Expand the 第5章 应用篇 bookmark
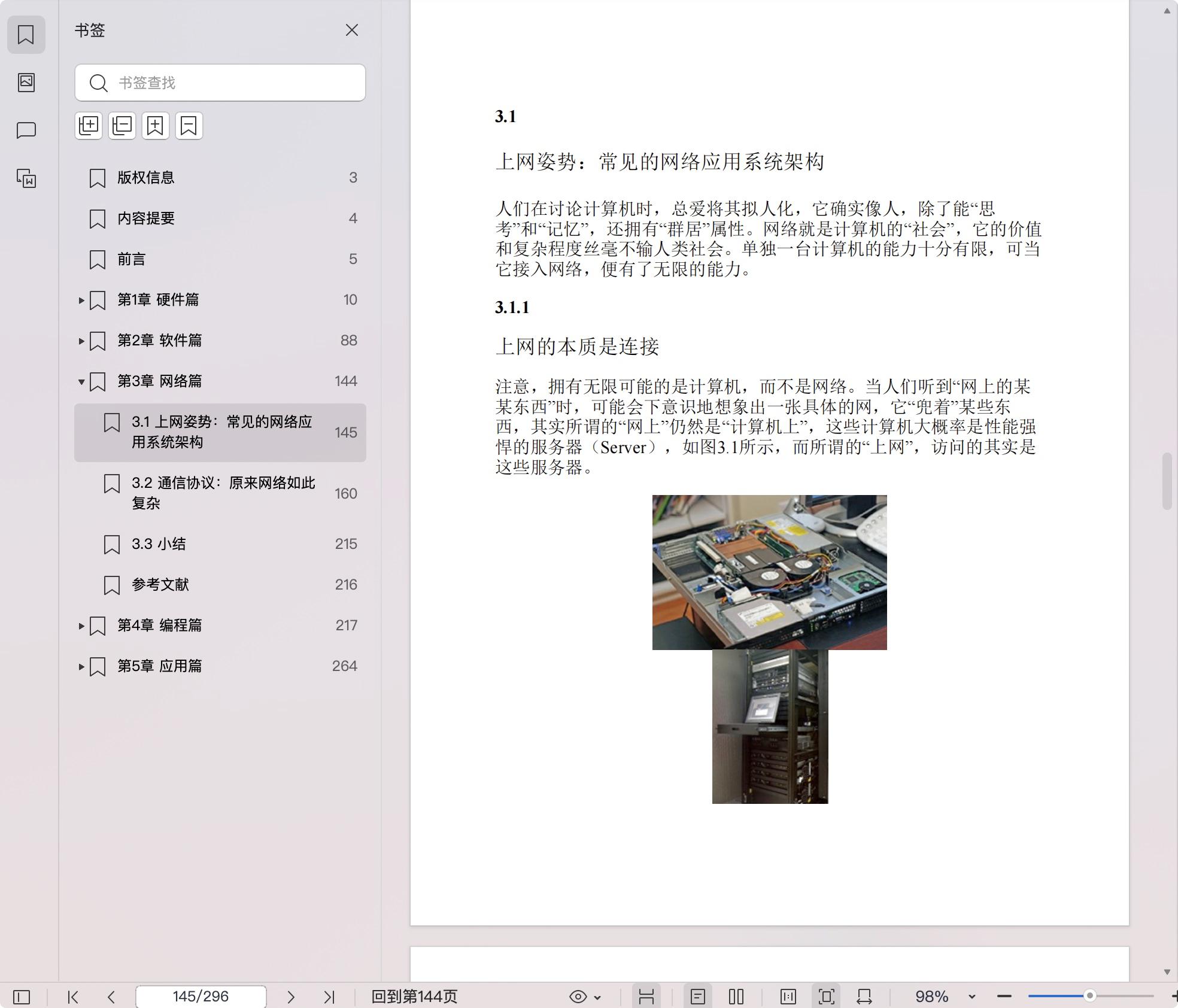The image size is (1178, 1008). click(81, 667)
